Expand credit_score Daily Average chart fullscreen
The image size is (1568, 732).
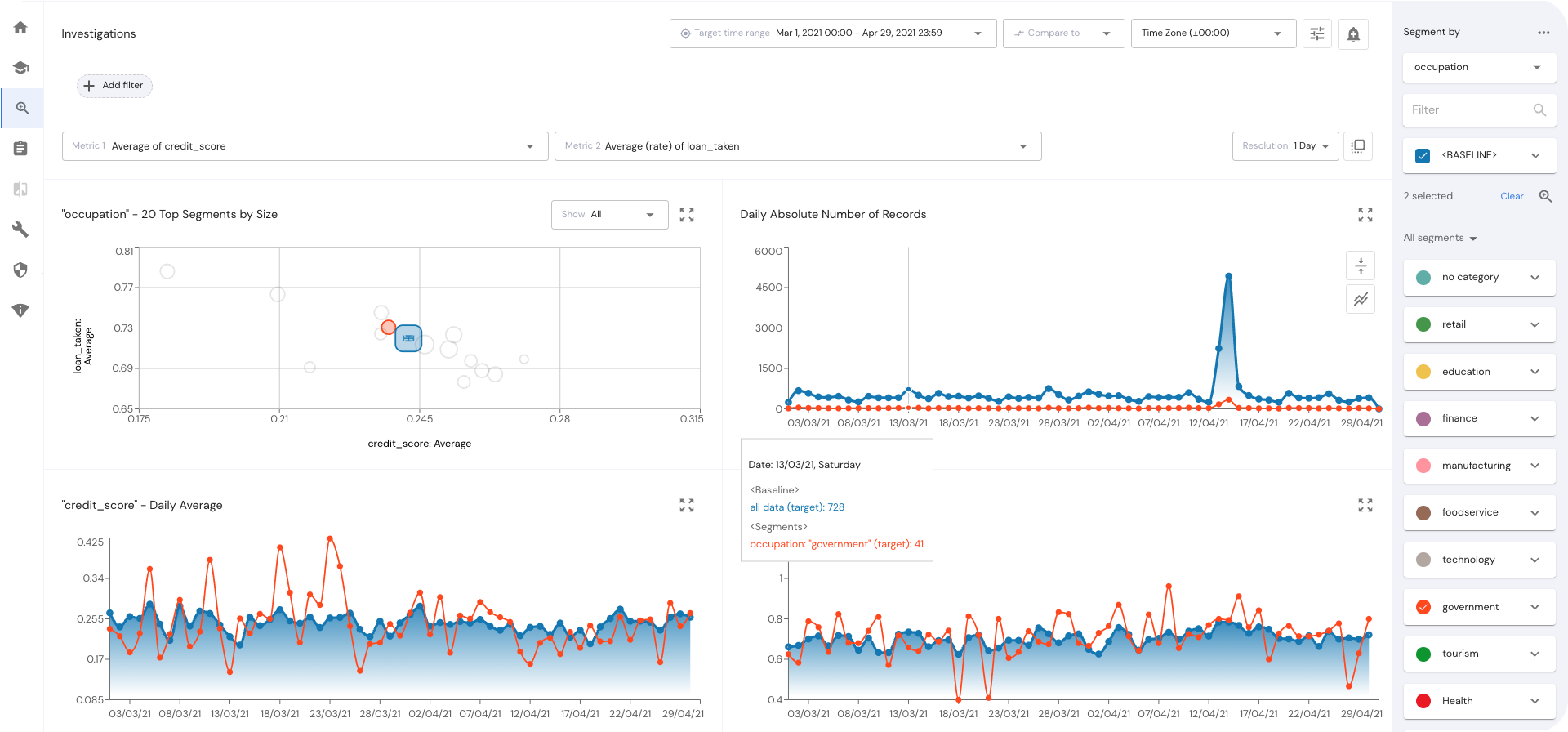click(x=687, y=506)
